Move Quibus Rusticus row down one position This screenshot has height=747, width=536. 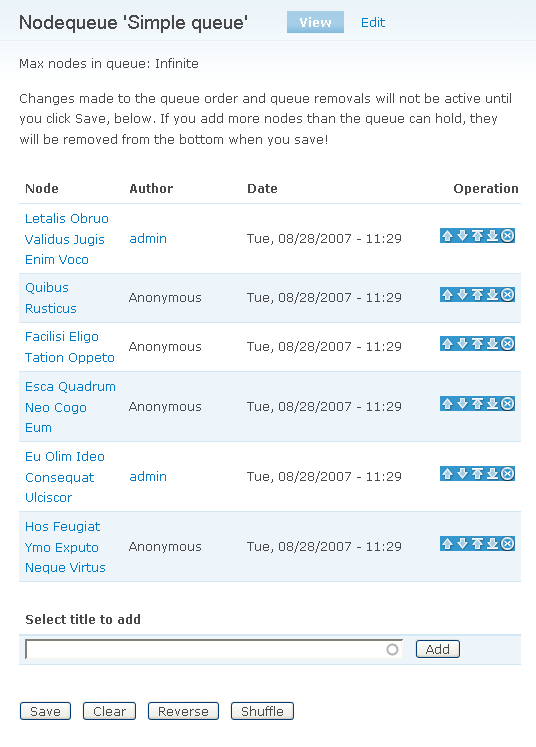[462, 295]
